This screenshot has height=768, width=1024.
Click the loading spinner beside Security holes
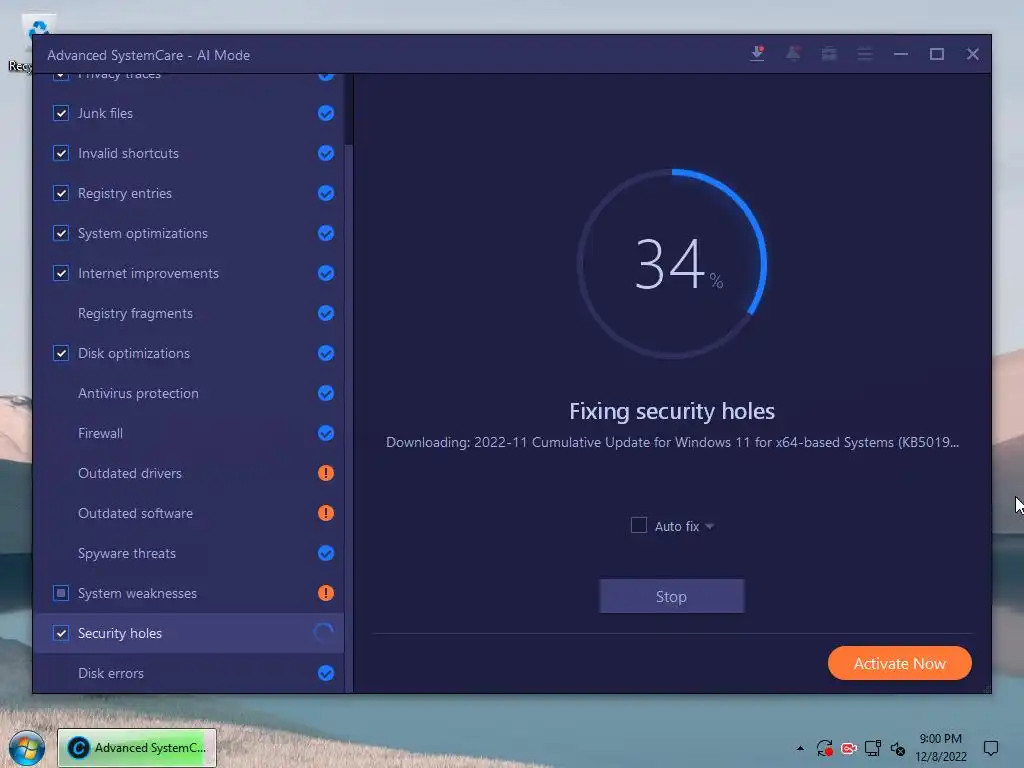click(324, 633)
